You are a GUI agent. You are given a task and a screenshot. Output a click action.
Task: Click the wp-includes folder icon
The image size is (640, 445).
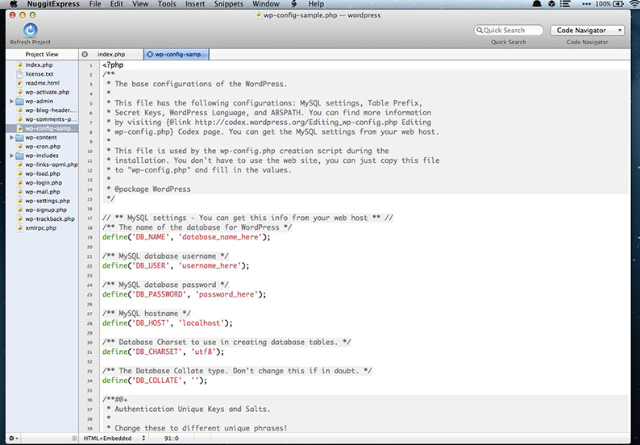[x=19, y=156]
